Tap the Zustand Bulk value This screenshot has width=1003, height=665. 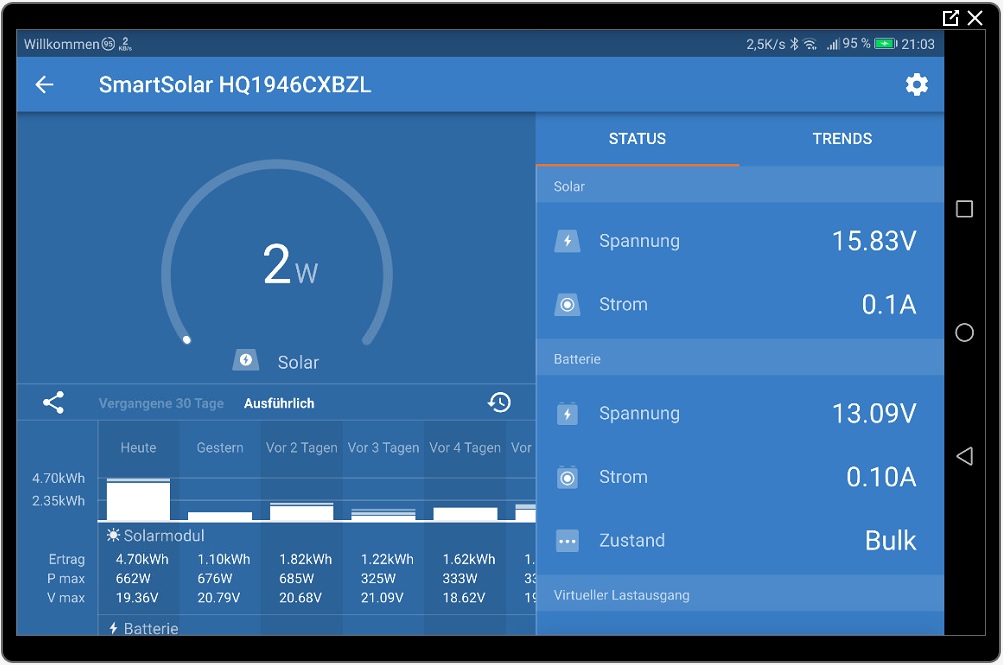[x=890, y=541]
